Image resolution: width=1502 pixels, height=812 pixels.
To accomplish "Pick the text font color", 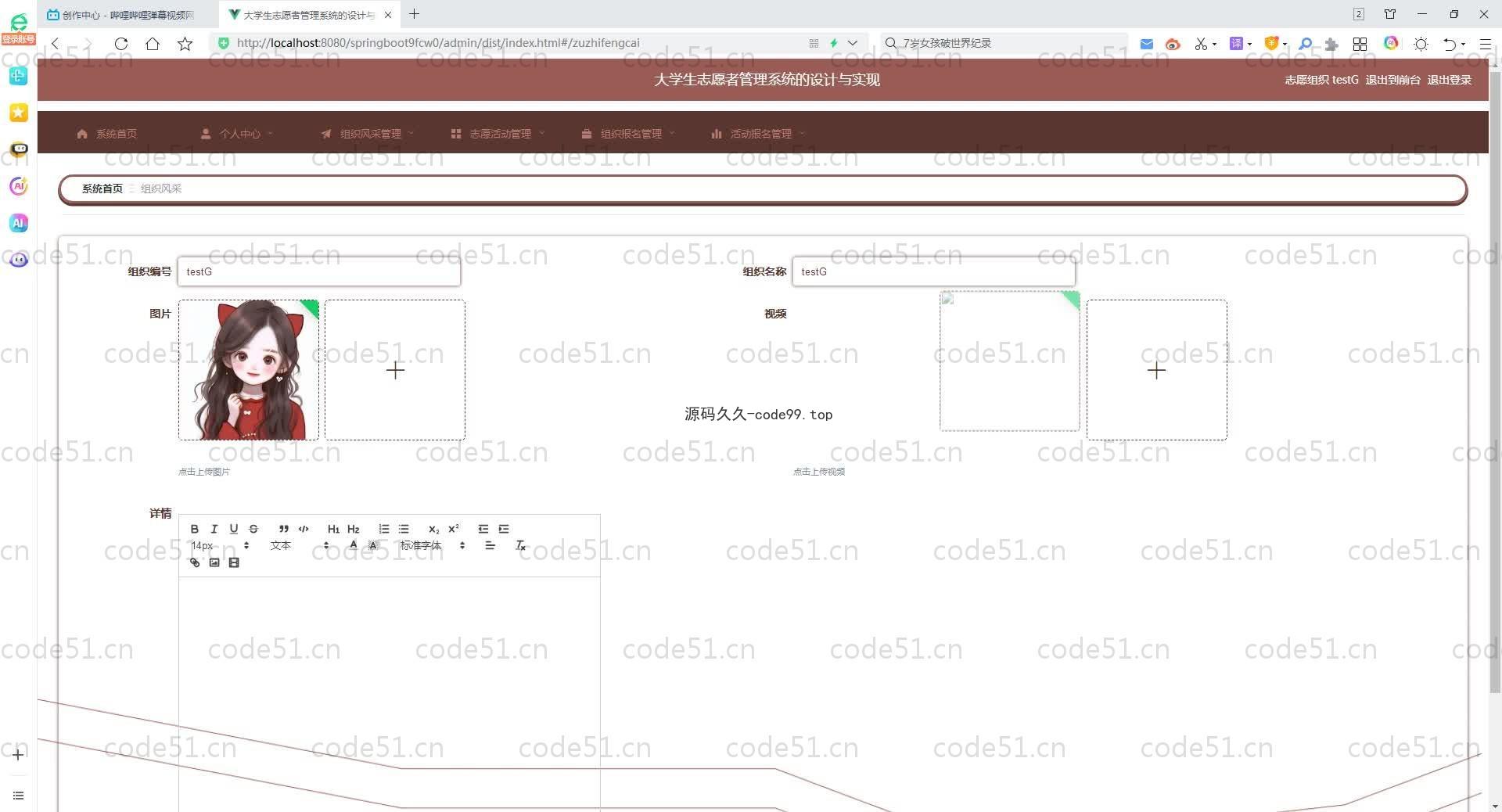I will click(354, 545).
